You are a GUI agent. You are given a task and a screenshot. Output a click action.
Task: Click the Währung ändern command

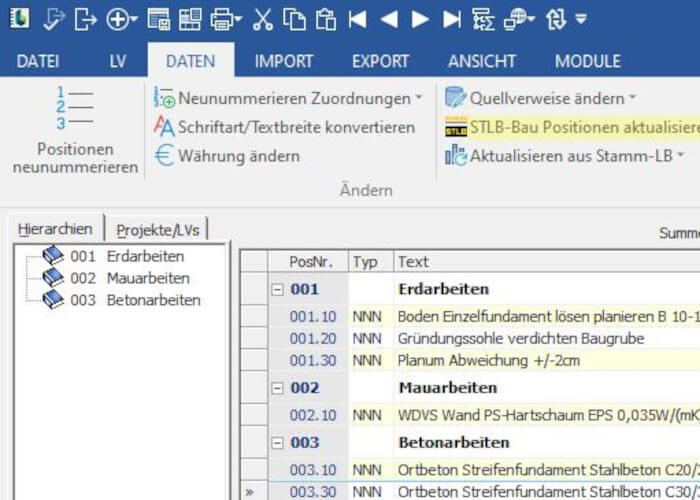pyautogui.click(x=227, y=156)
